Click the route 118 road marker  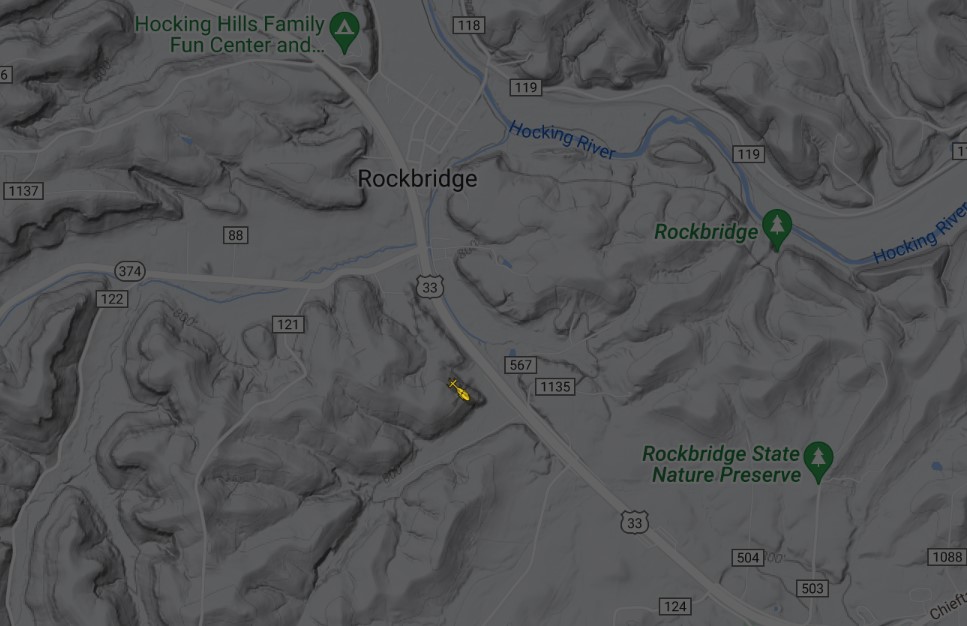(x=469, y=25)
